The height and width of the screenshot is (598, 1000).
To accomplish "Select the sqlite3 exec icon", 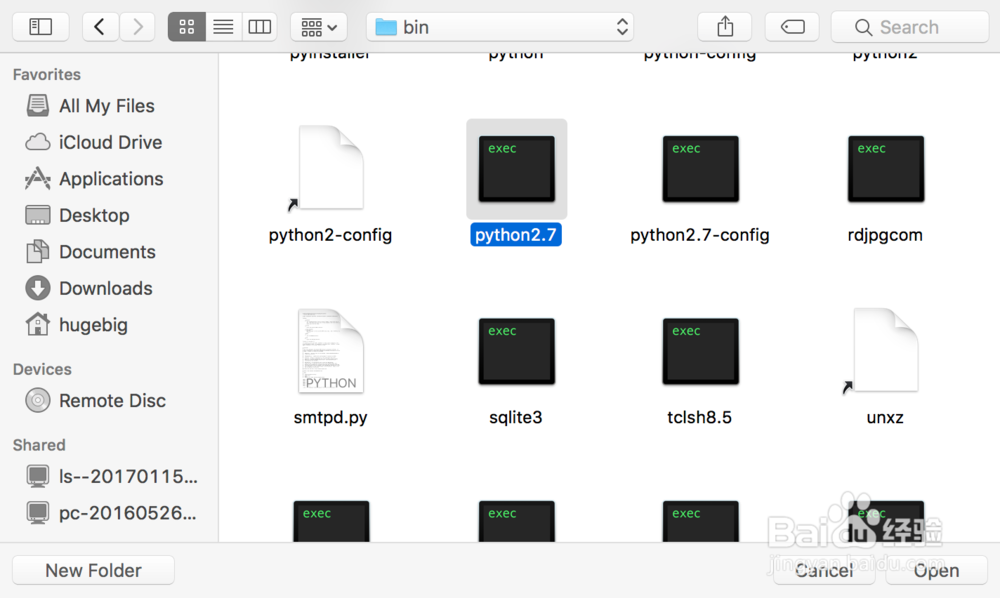I will 517,351.
